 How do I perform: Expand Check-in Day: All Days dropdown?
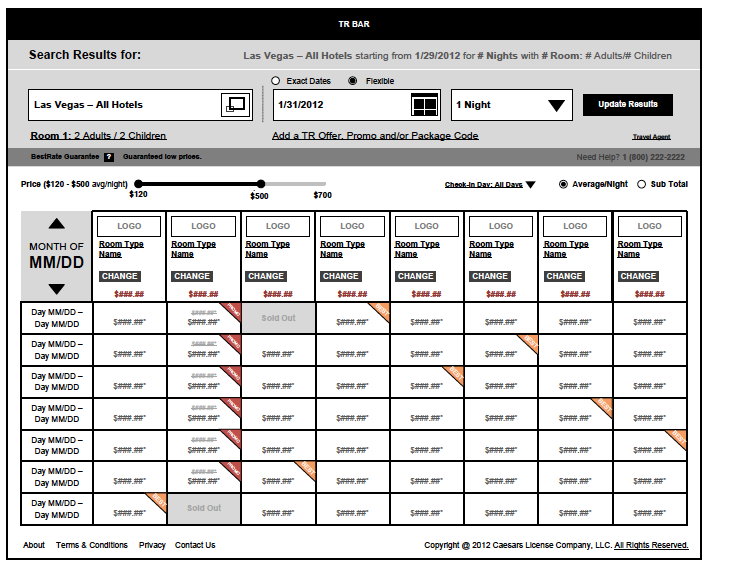(490, 185)
